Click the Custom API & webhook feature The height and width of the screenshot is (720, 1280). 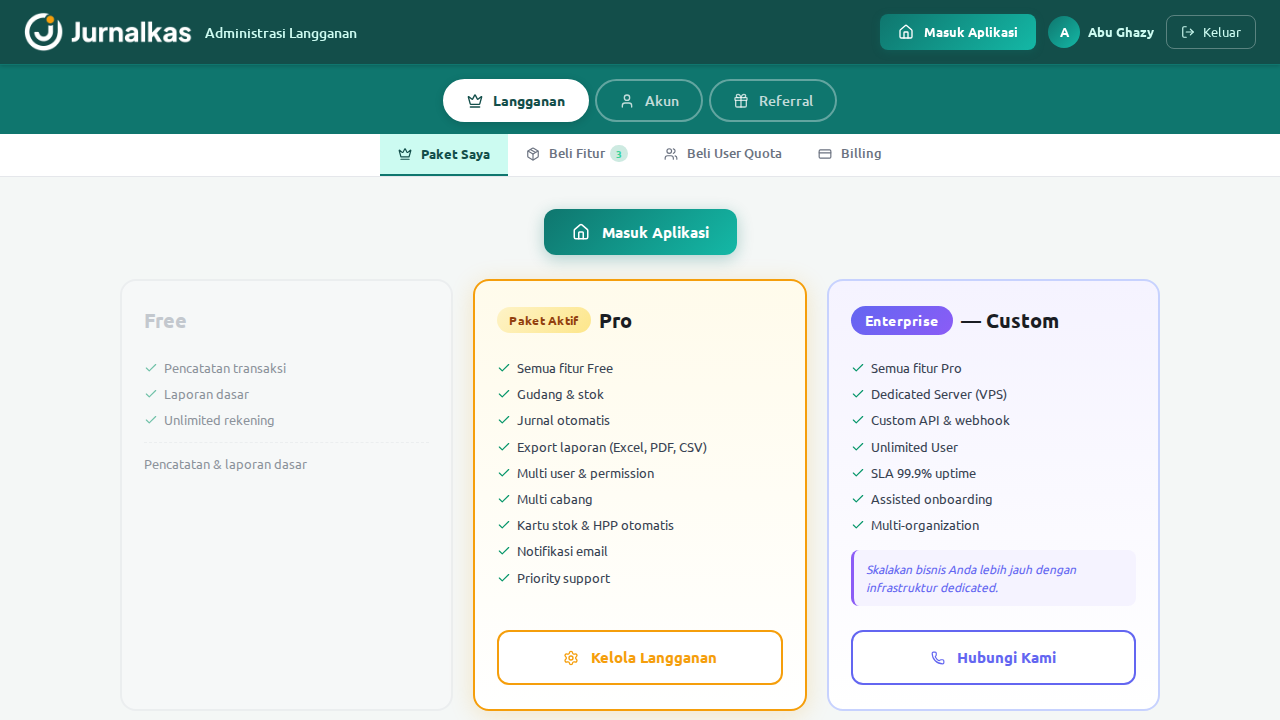pos(940,420)
